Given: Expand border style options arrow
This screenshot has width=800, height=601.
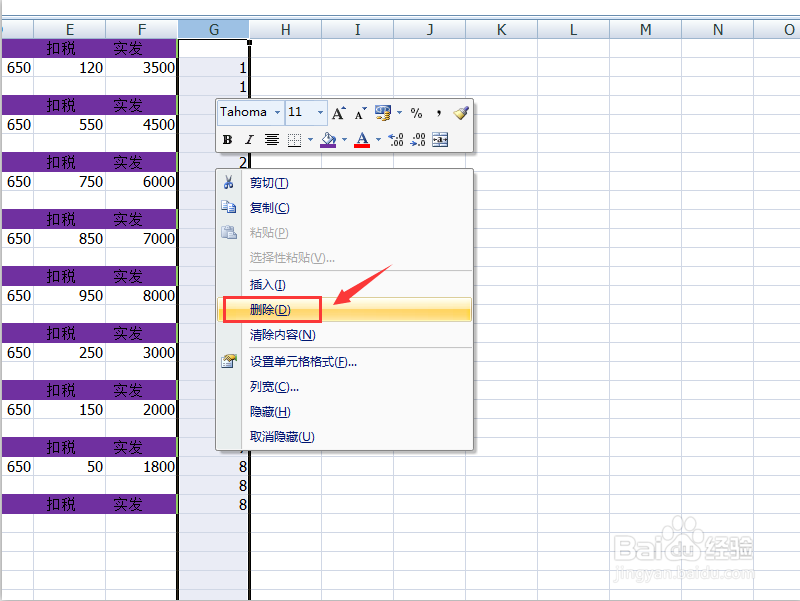Looking at the screenshot, I should pyautogui.click(x=310, y=139).
